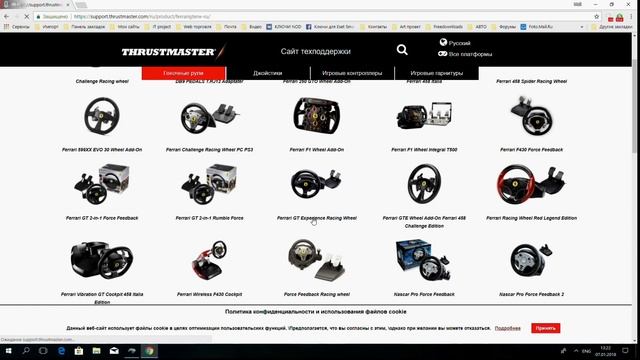Click the Thrustmaster logo

173,52
